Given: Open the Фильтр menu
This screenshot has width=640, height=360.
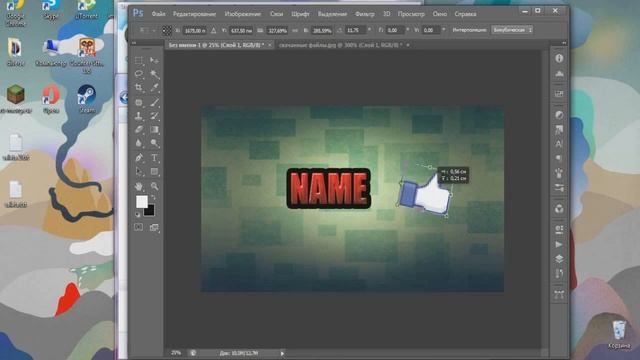Looking at the screenshot, I should (x=364, y=14).
